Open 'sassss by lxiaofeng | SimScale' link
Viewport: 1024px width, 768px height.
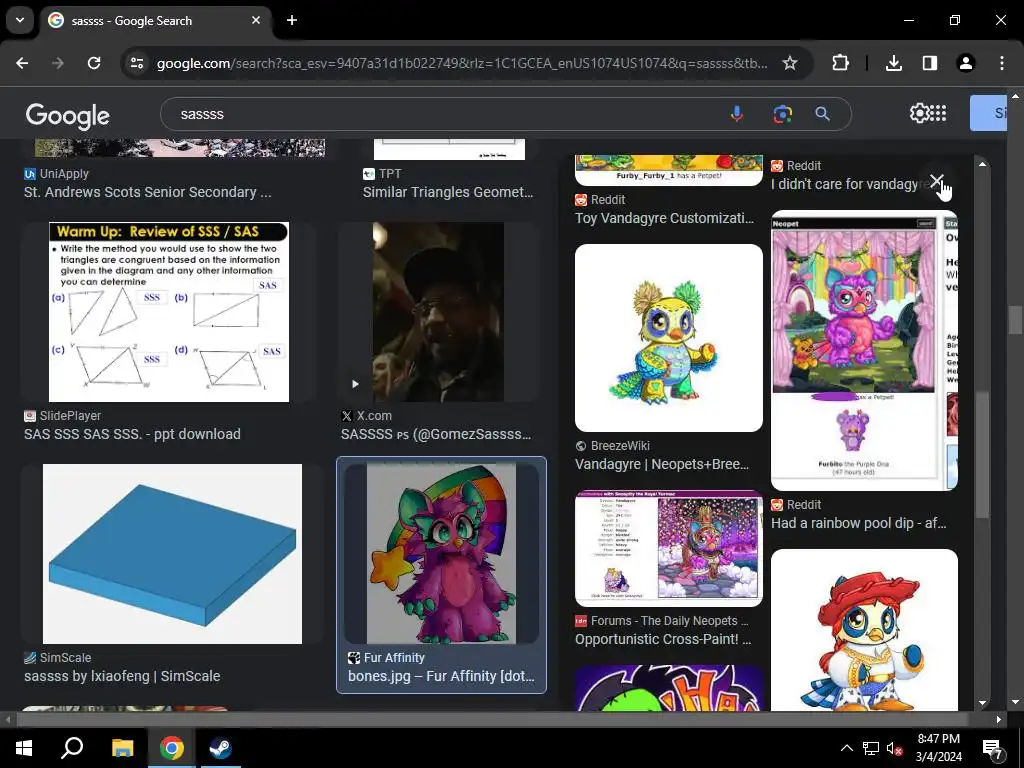pos(122,677)
